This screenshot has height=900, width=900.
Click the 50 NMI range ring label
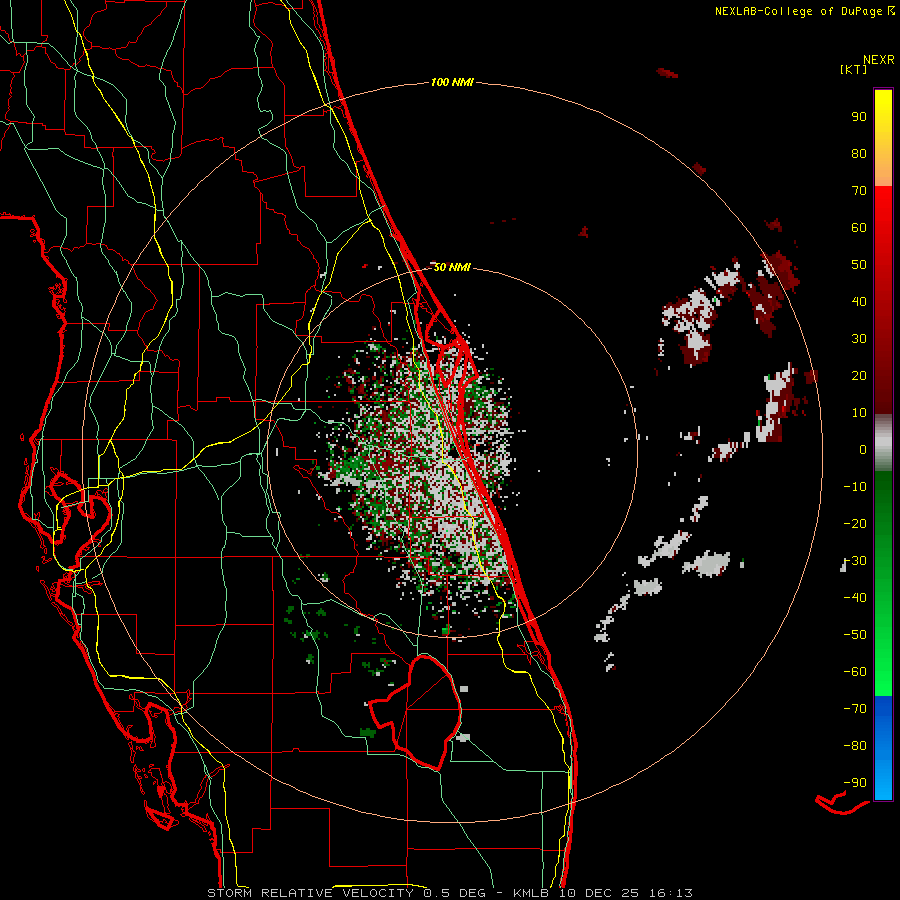[x=452, y=267]
